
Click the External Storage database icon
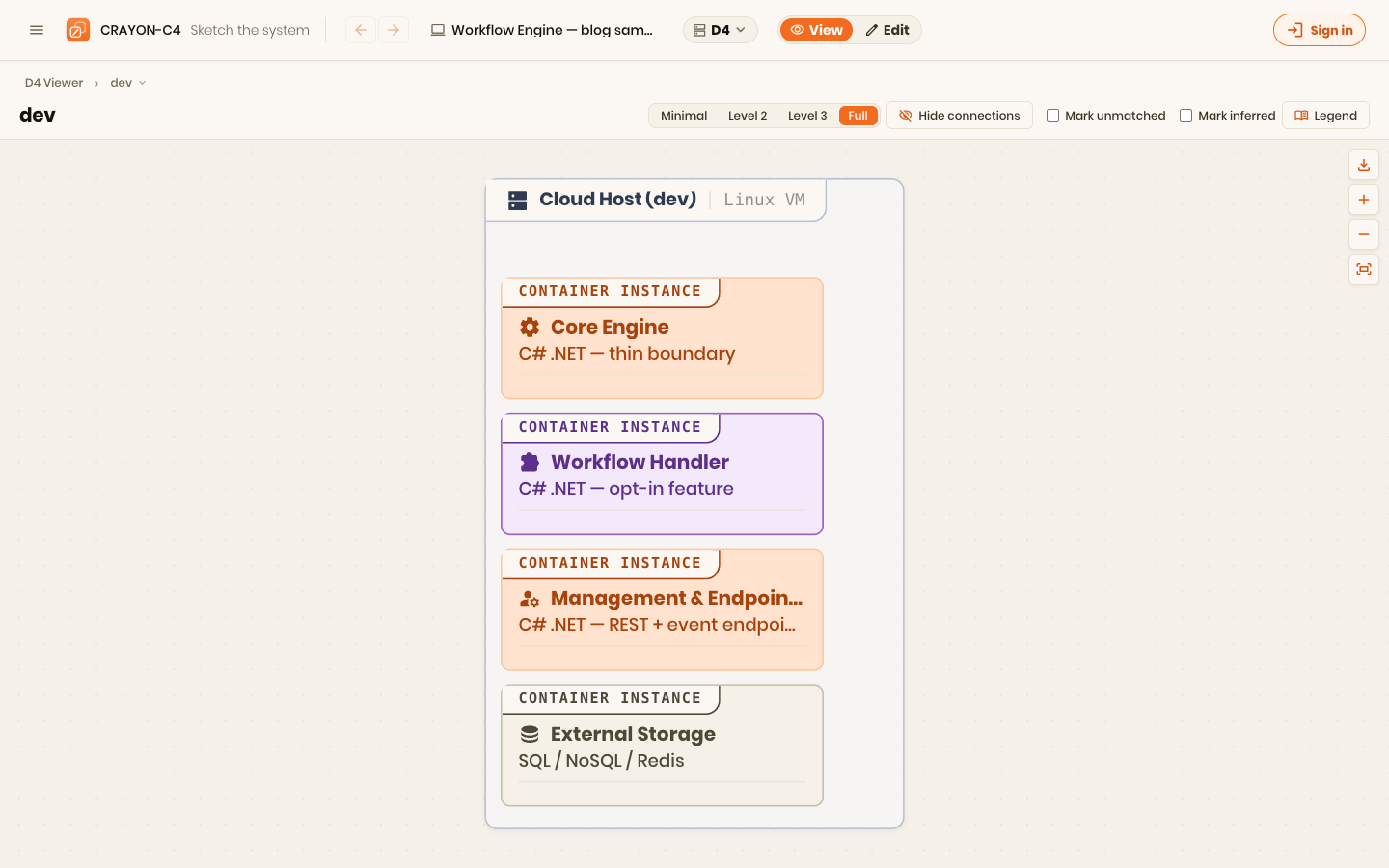(530, 734)
